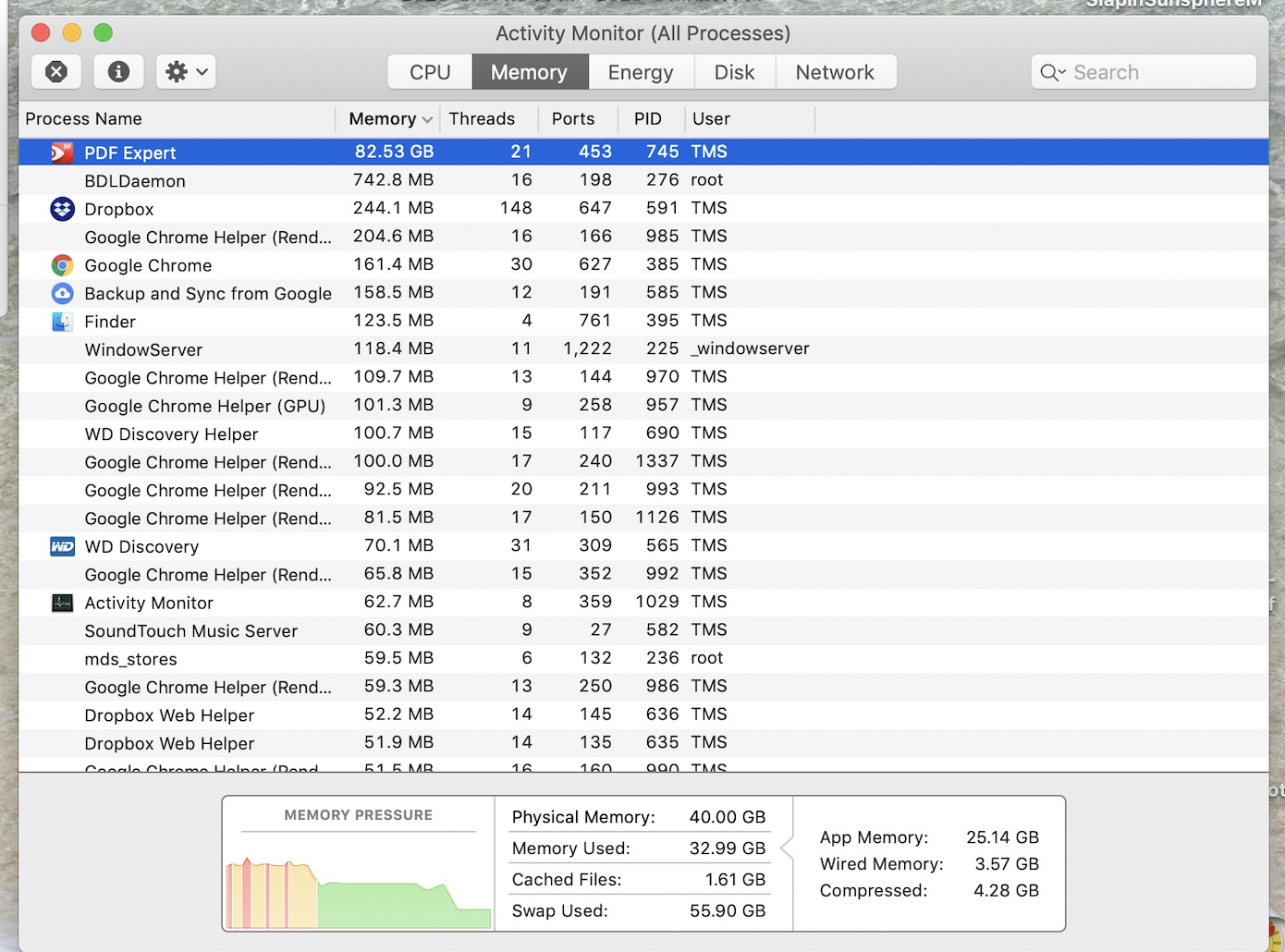
Task: Click the Physical Memory 40.00 GB value
Action: (x=727, y=817)
